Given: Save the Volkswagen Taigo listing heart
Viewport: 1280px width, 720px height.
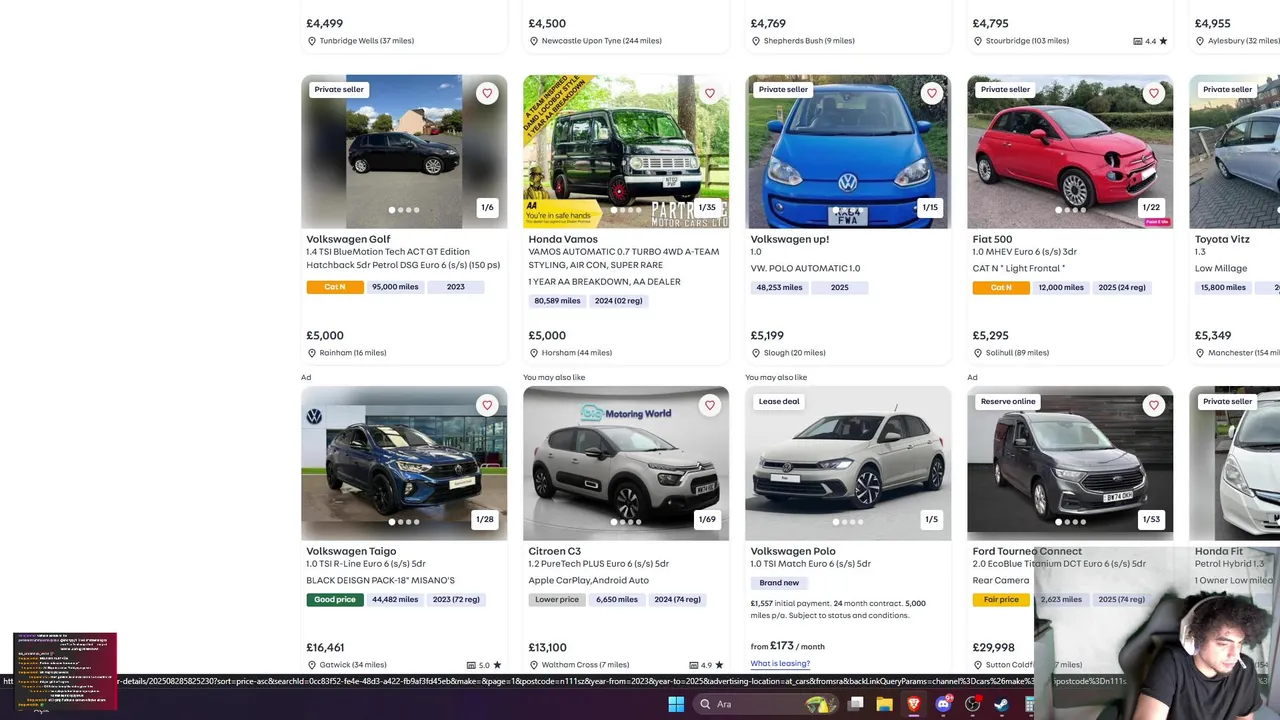Looking at the screenshot, I should 487,405.
